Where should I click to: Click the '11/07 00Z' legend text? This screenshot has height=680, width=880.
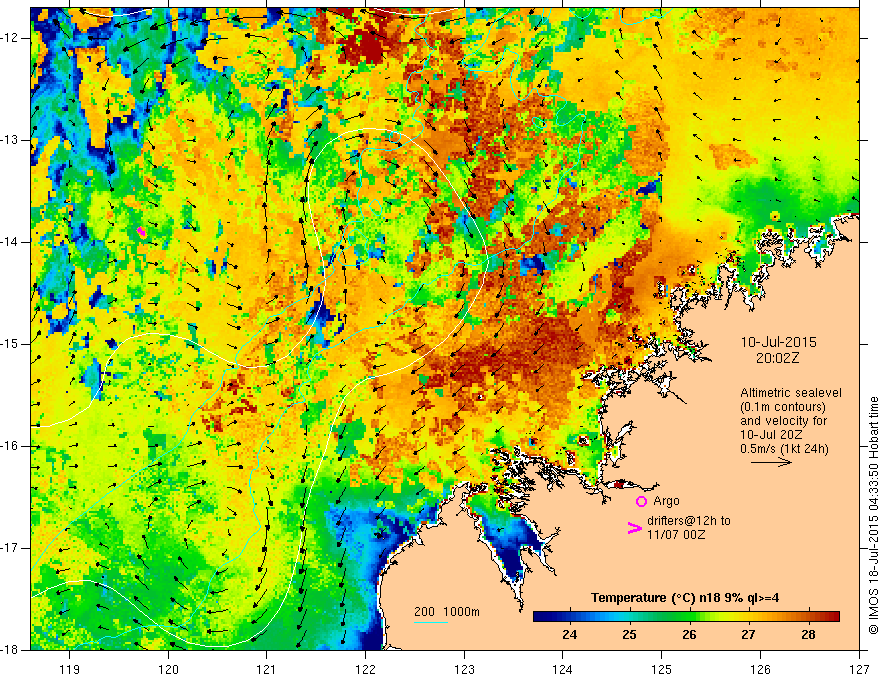tap(676, 535)
